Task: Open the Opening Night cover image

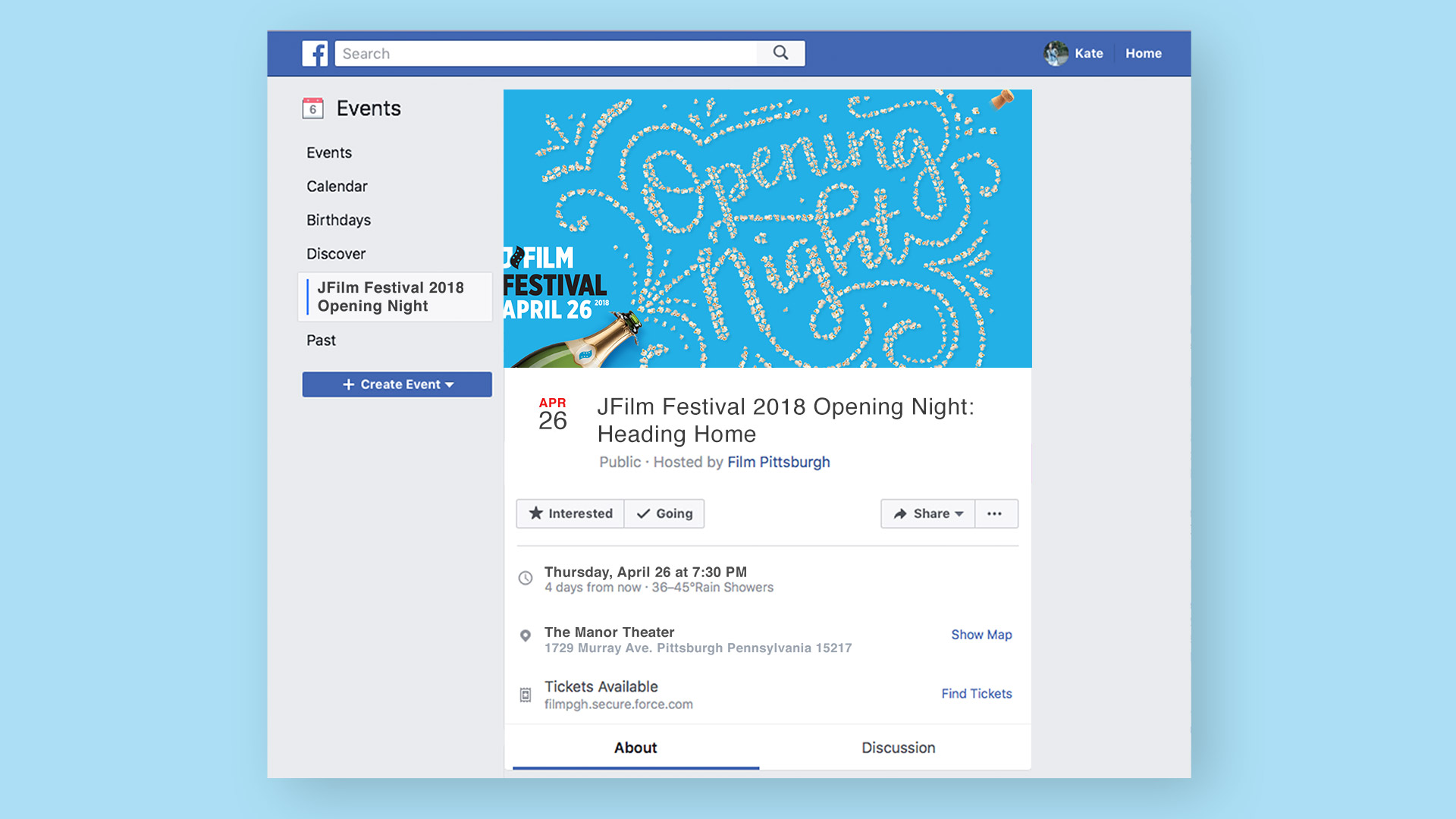Action: point(767,228)
